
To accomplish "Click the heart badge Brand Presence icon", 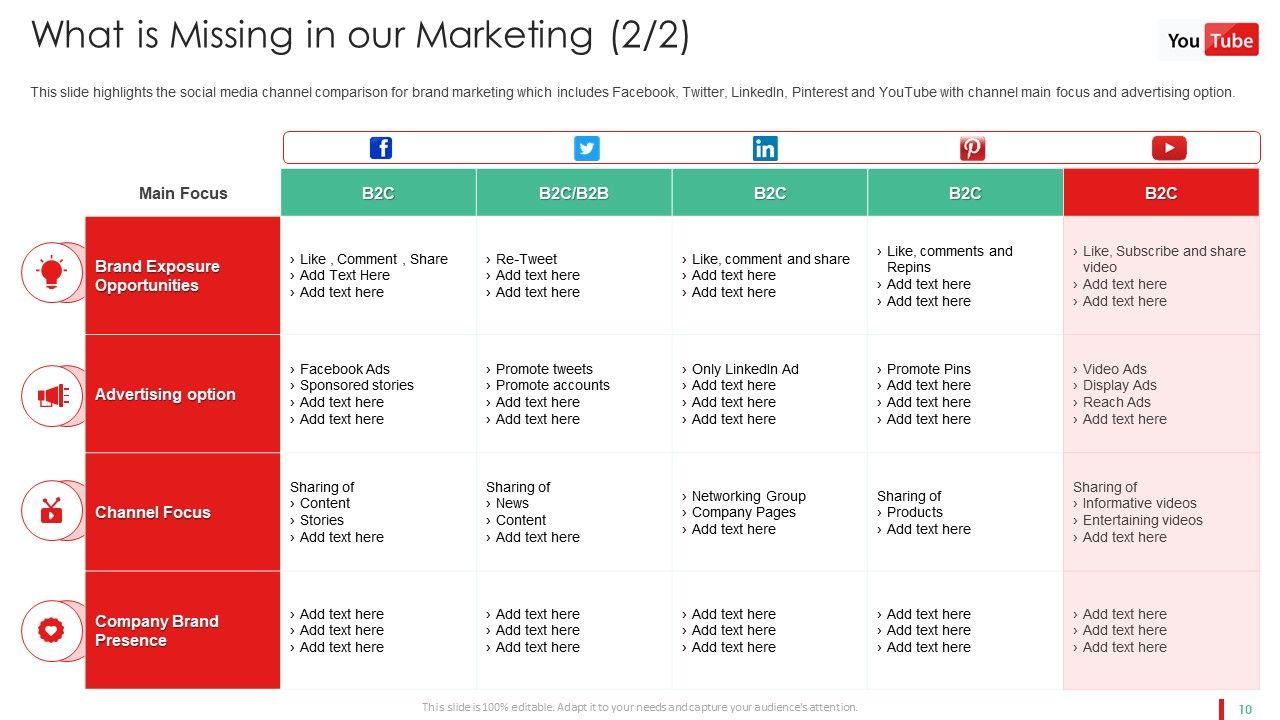I will click(51, 631).
